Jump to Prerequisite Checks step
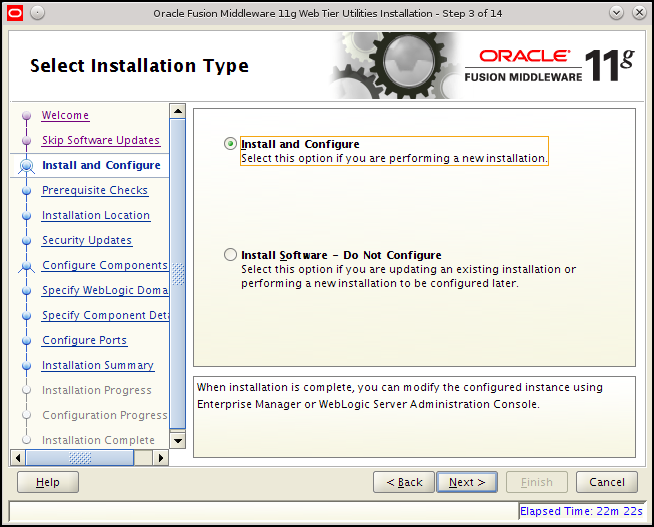Screen dimensions: 654x527 [x=95, y=190]
